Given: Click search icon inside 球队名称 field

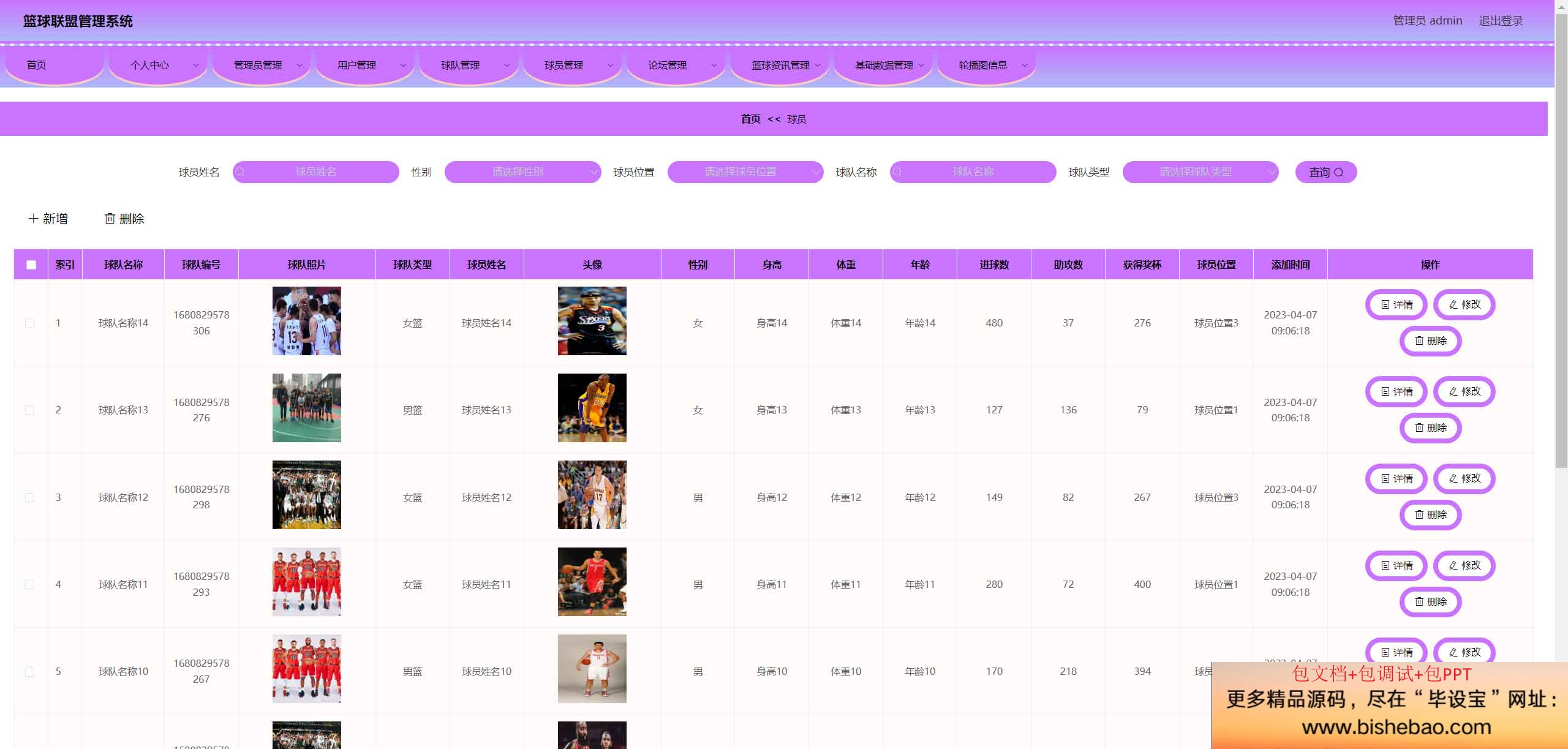Looking at the screenshot, I should coord(897,172).
